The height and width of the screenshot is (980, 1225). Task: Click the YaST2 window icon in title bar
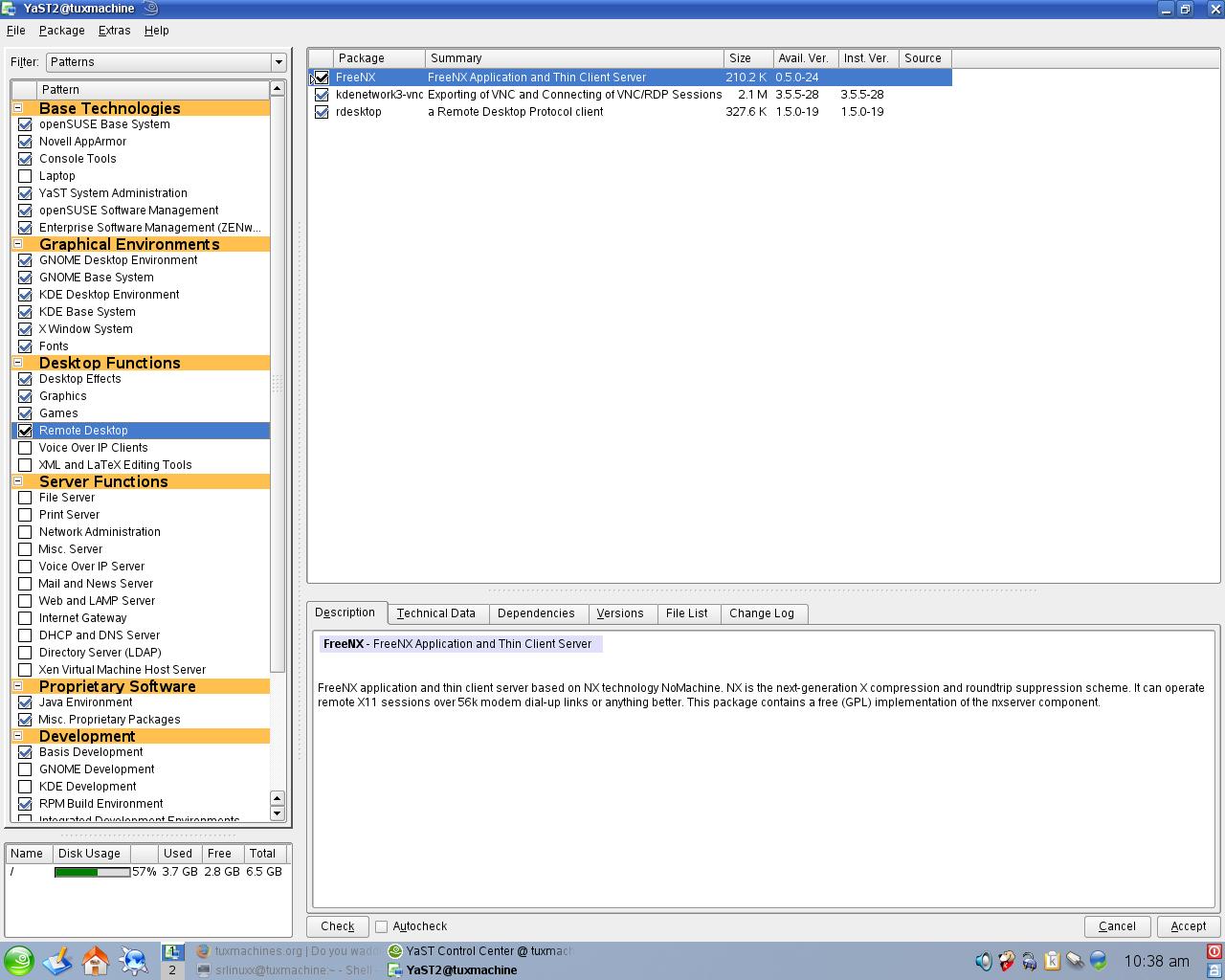click(9, 9)
